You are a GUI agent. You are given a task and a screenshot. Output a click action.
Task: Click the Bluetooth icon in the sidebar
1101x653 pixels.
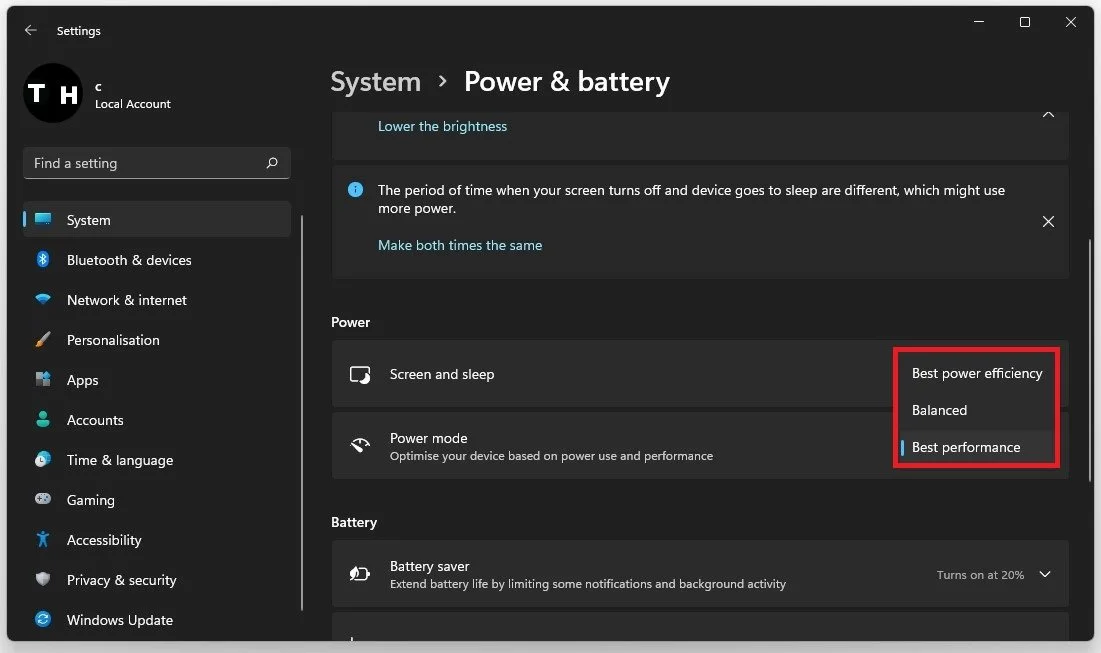tap(43, 259)
